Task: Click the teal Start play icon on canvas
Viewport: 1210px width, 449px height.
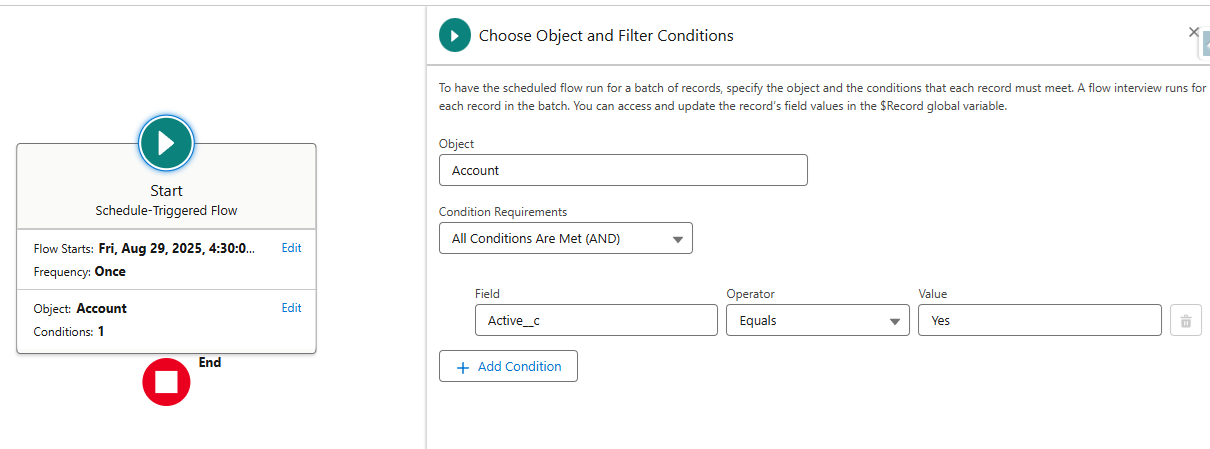Action: click(166, 143)
